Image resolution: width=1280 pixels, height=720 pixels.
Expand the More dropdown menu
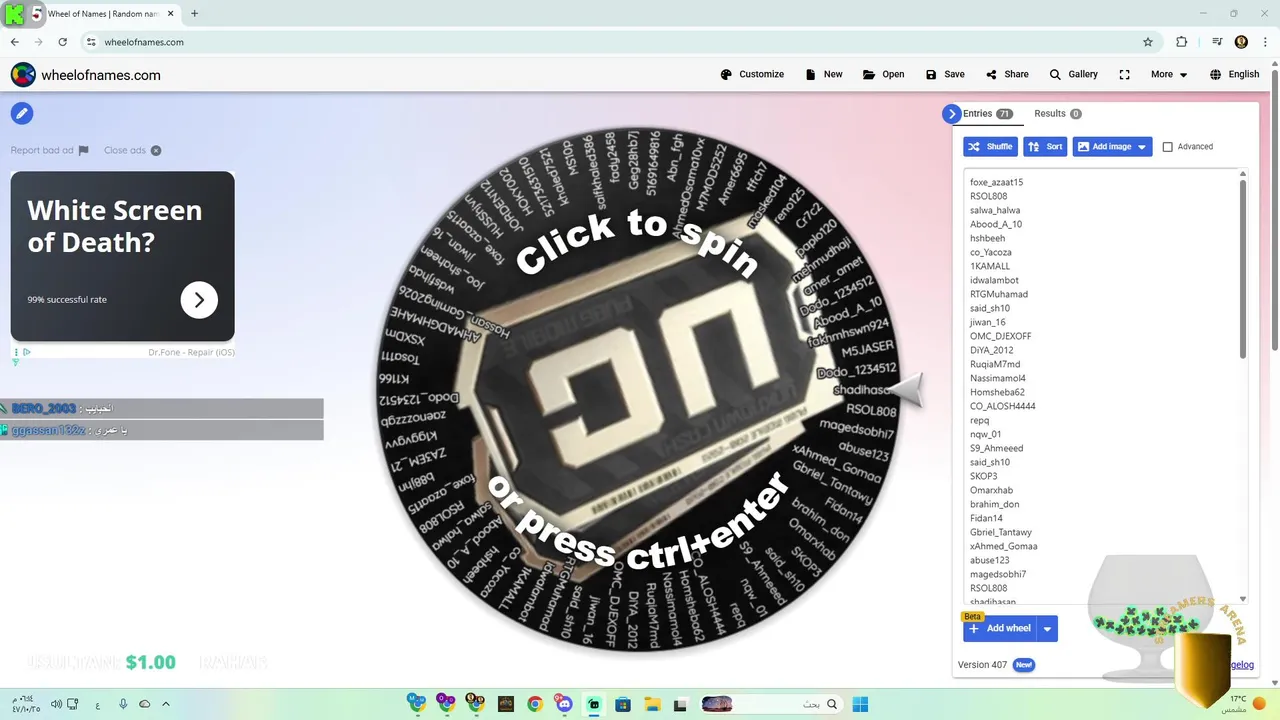tap(1169, 74)
